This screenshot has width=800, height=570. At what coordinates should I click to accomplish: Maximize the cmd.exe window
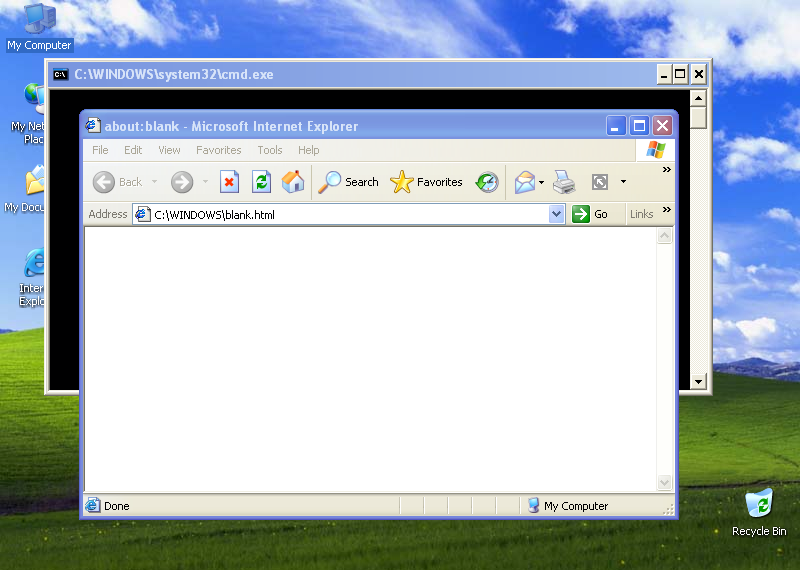(680, 75)
